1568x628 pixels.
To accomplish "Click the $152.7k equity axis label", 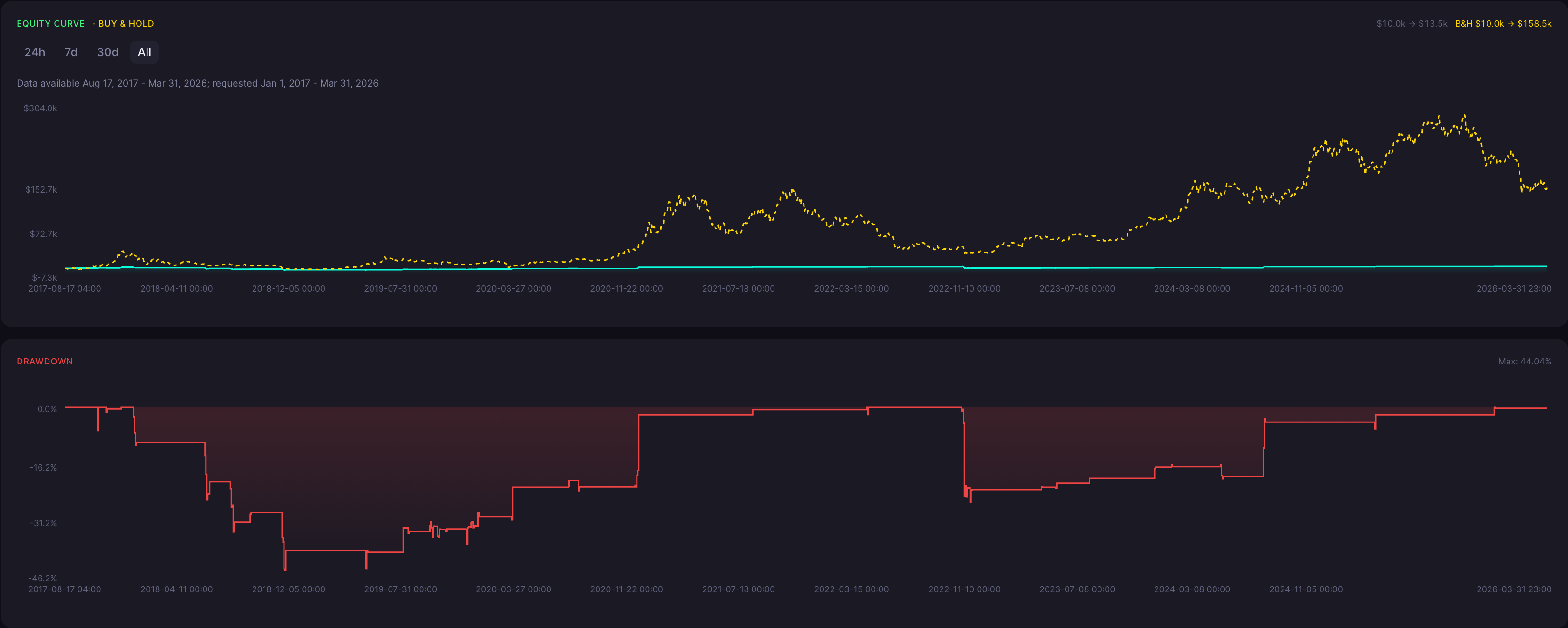I will [41, 190].
